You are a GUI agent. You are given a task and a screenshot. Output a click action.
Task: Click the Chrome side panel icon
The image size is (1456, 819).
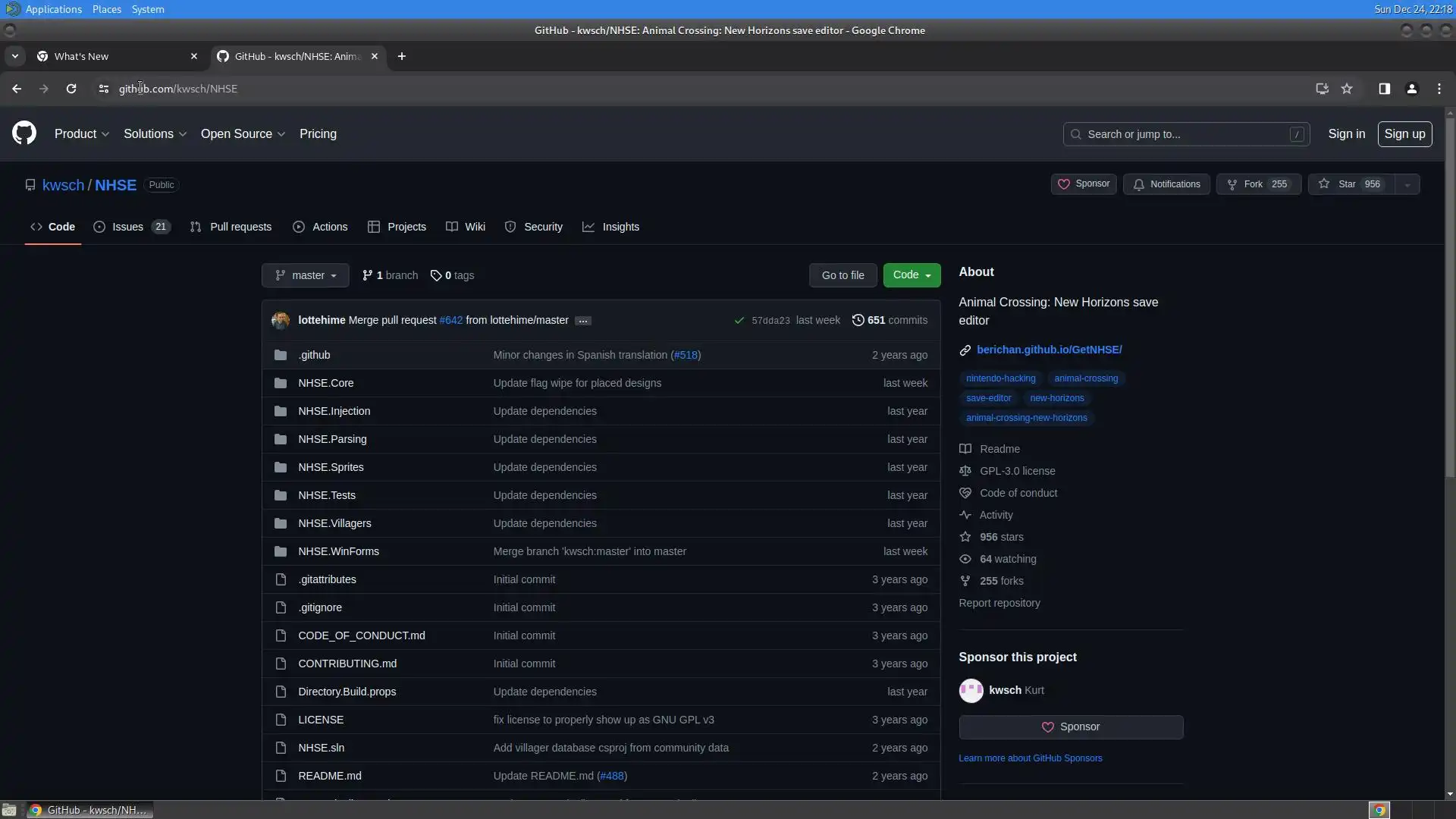tap(1384, 89)
